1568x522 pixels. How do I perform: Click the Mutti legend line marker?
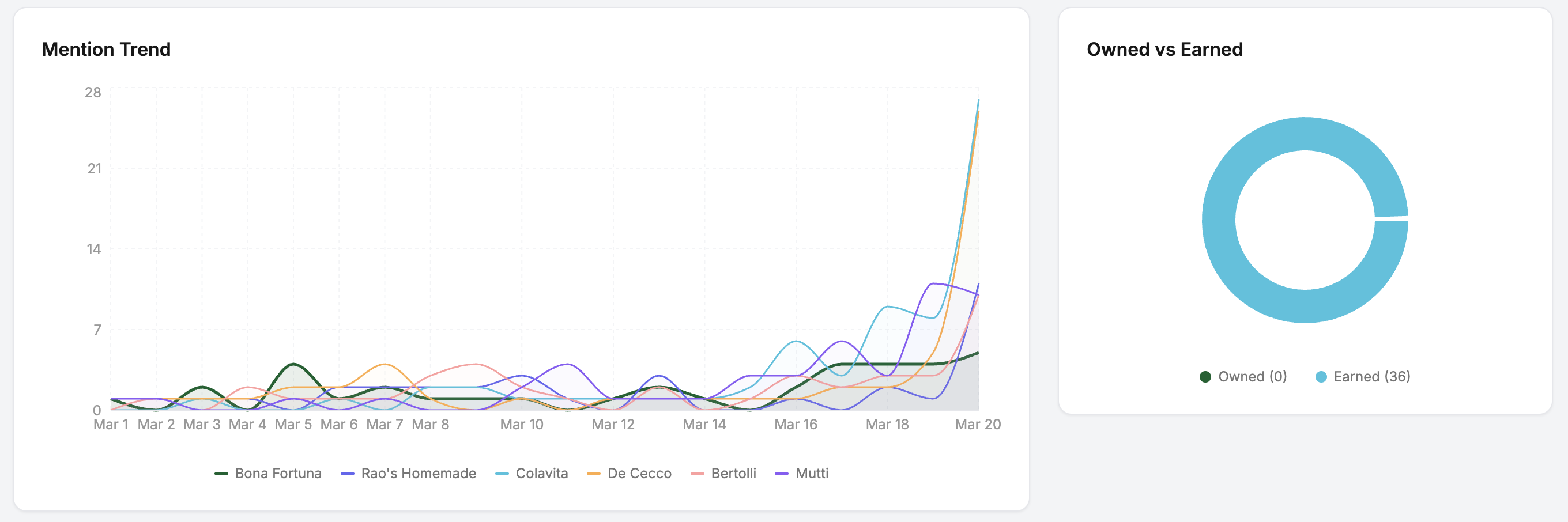click(x=782, y=474)
